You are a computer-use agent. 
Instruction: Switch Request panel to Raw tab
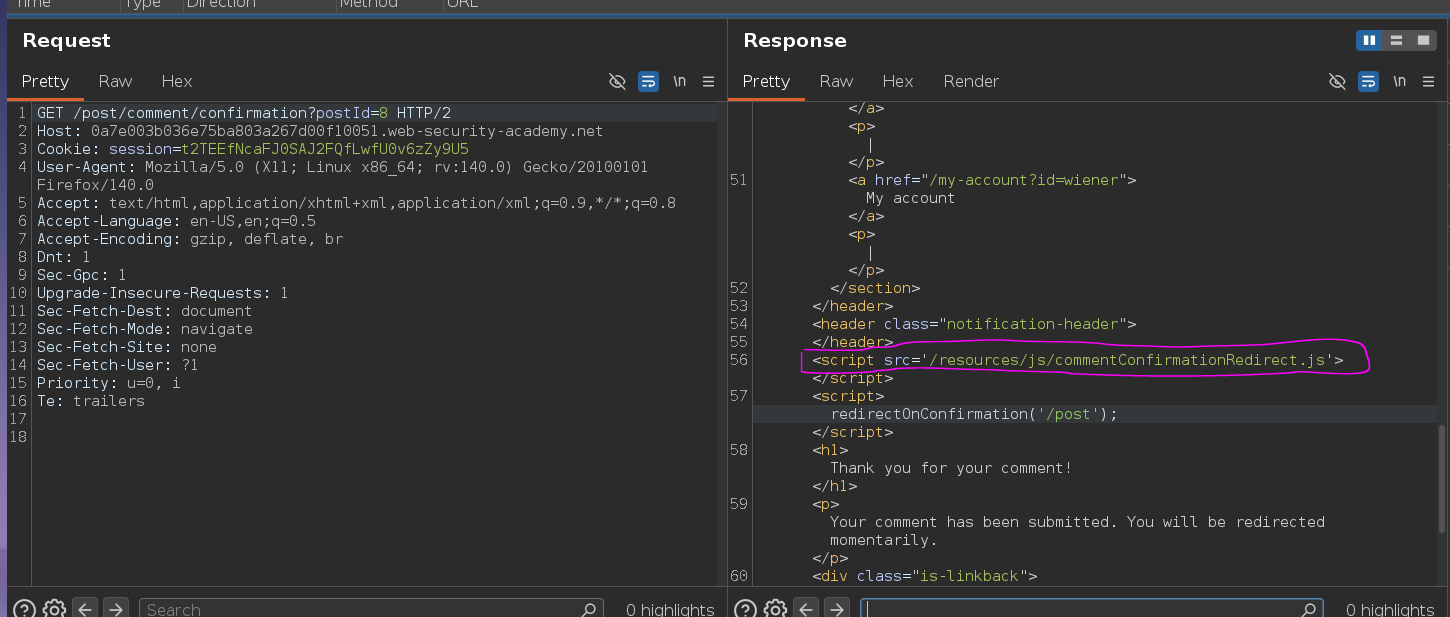115,81
